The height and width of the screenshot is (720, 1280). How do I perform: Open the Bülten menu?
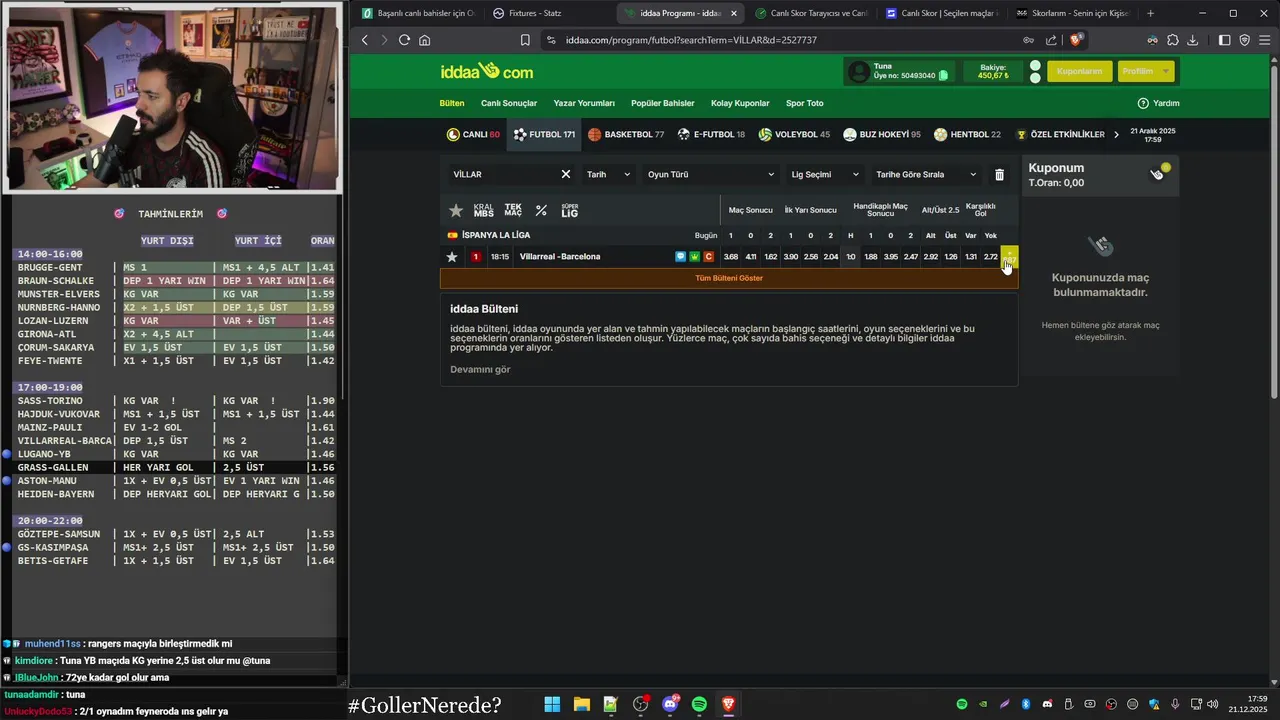click(x=452, y=103)
